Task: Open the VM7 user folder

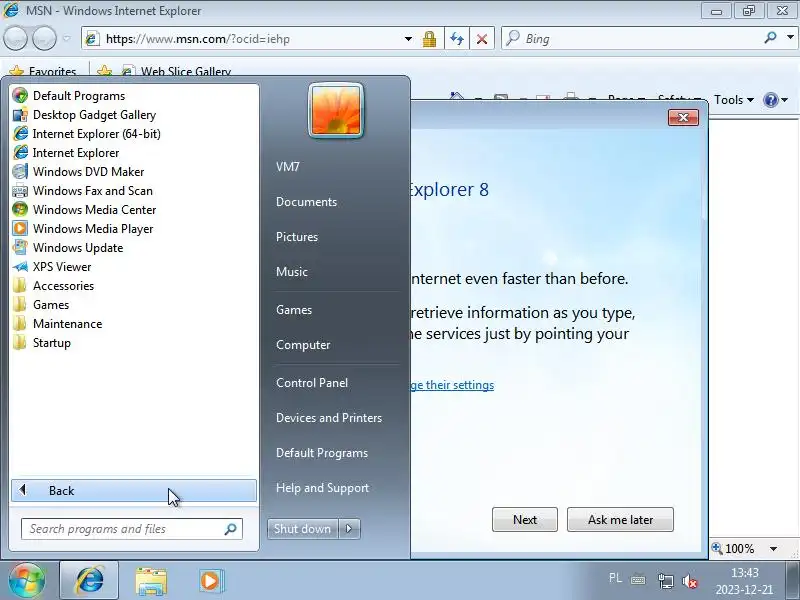Action: pos(288,167)
